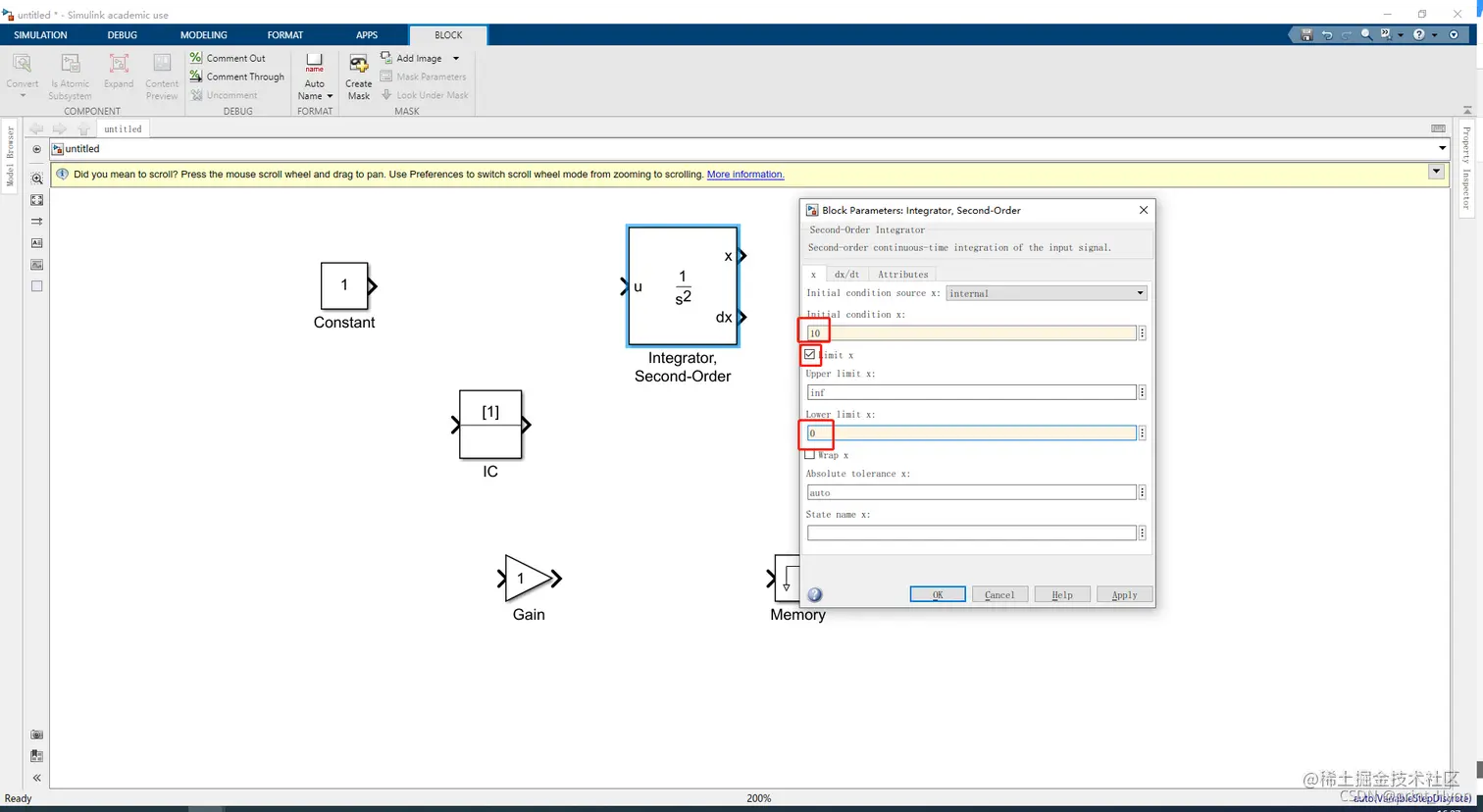Click the Expand subsystem icon

click(119, 65)
